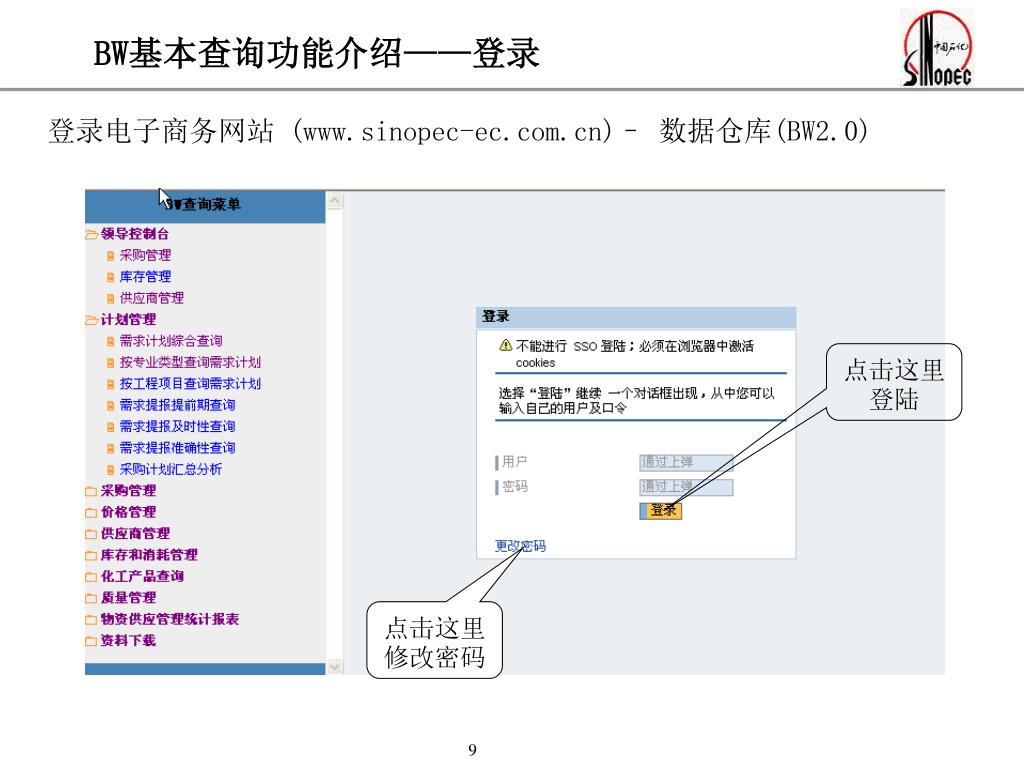Image resolution: width=1024 pixels, height=768 pixels.
Task: Select the 化工产品查询 menu label
Action: (x=142, y=576)
